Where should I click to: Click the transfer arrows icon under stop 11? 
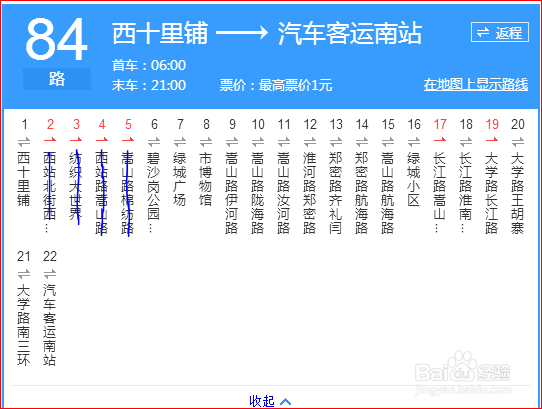coord(284,142)
